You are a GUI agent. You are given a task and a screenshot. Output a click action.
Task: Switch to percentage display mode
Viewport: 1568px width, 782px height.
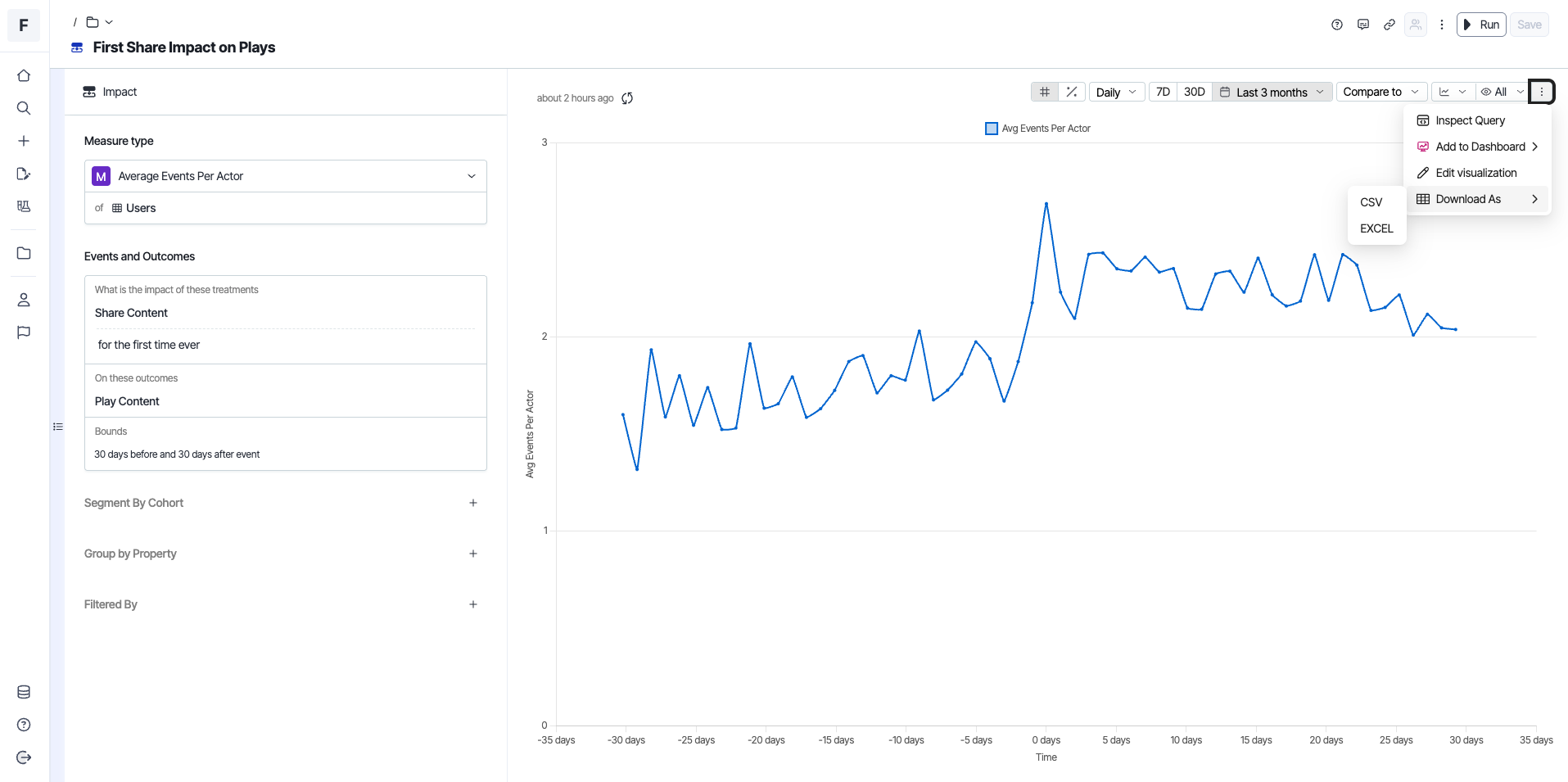click(1072, 92)
